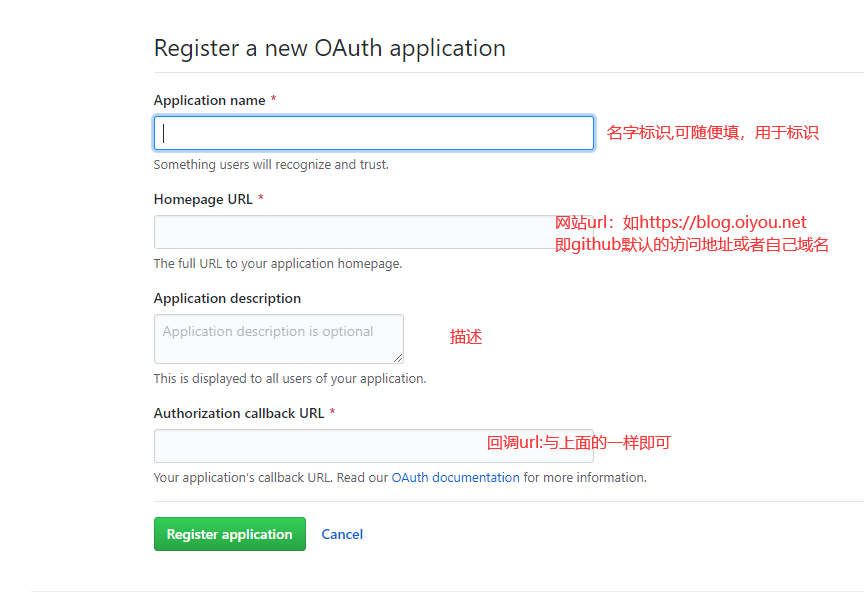Screen dimensions: 864x598
Task: Click the "Register a new OAuth application" heading
Action: (x=329, y=48)
